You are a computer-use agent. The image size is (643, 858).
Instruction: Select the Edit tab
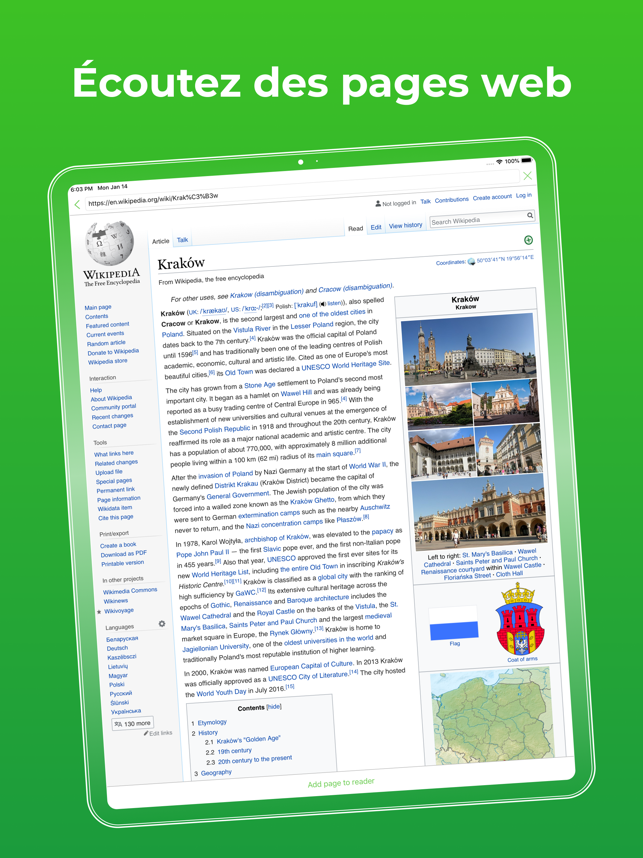[x=376, y=227]
